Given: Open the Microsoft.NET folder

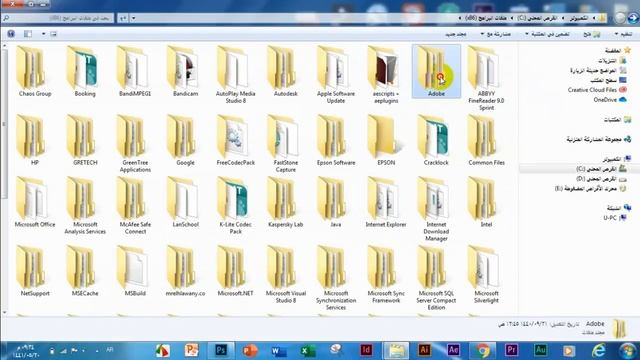Looking at the screenshot, I should click(236, 271).
